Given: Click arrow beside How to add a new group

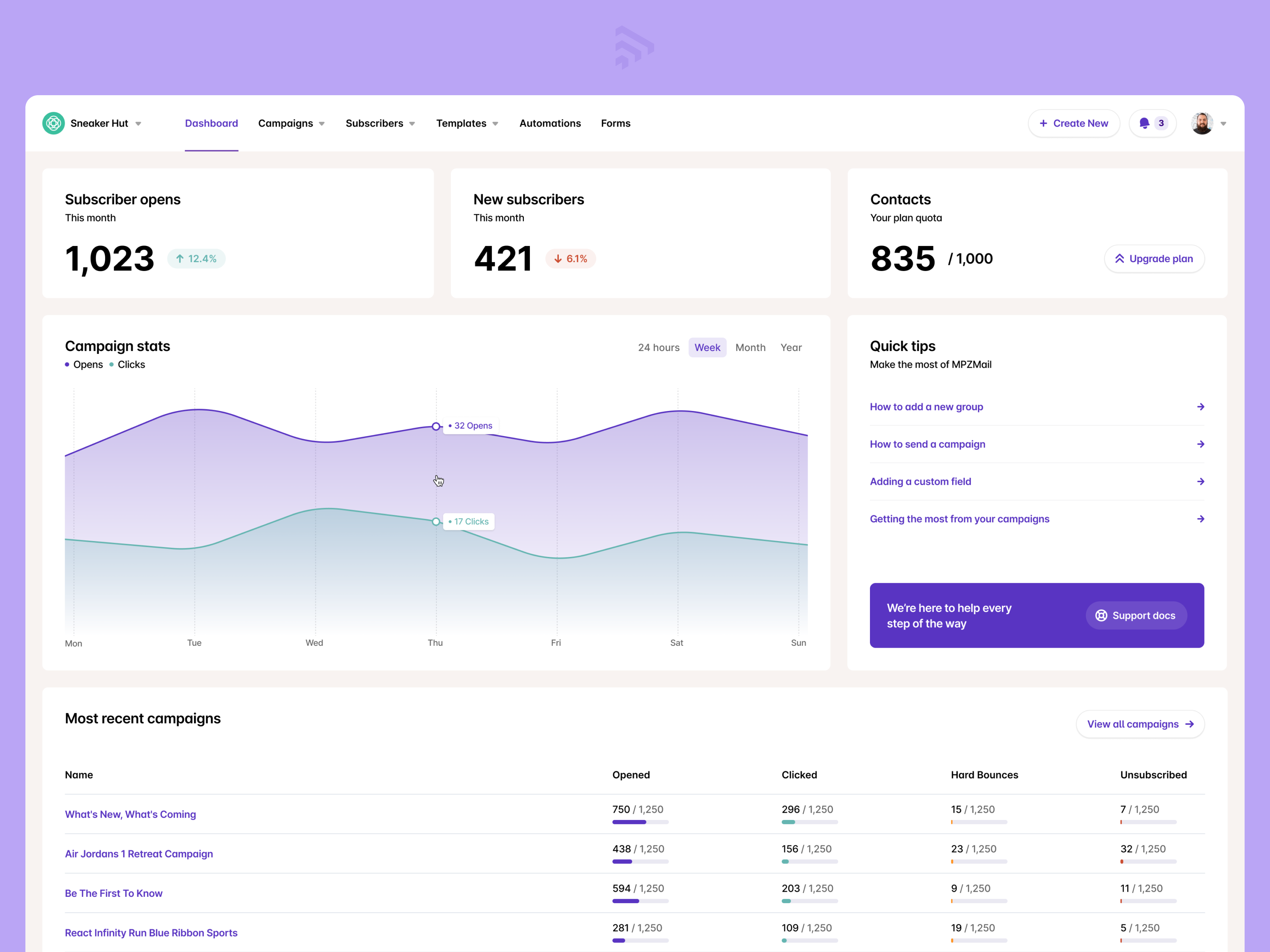Looking at the screenshot, I should [1200, 407].
